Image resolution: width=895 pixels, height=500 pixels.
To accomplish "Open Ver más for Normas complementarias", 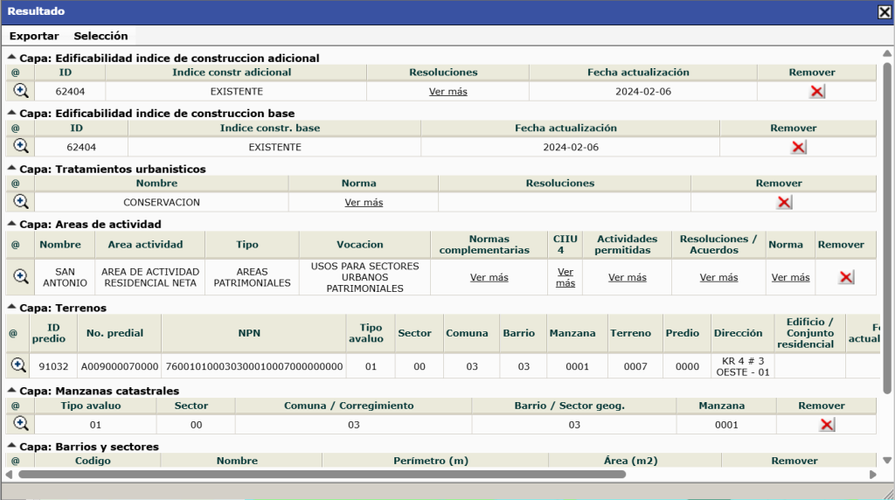I will 489,277.
